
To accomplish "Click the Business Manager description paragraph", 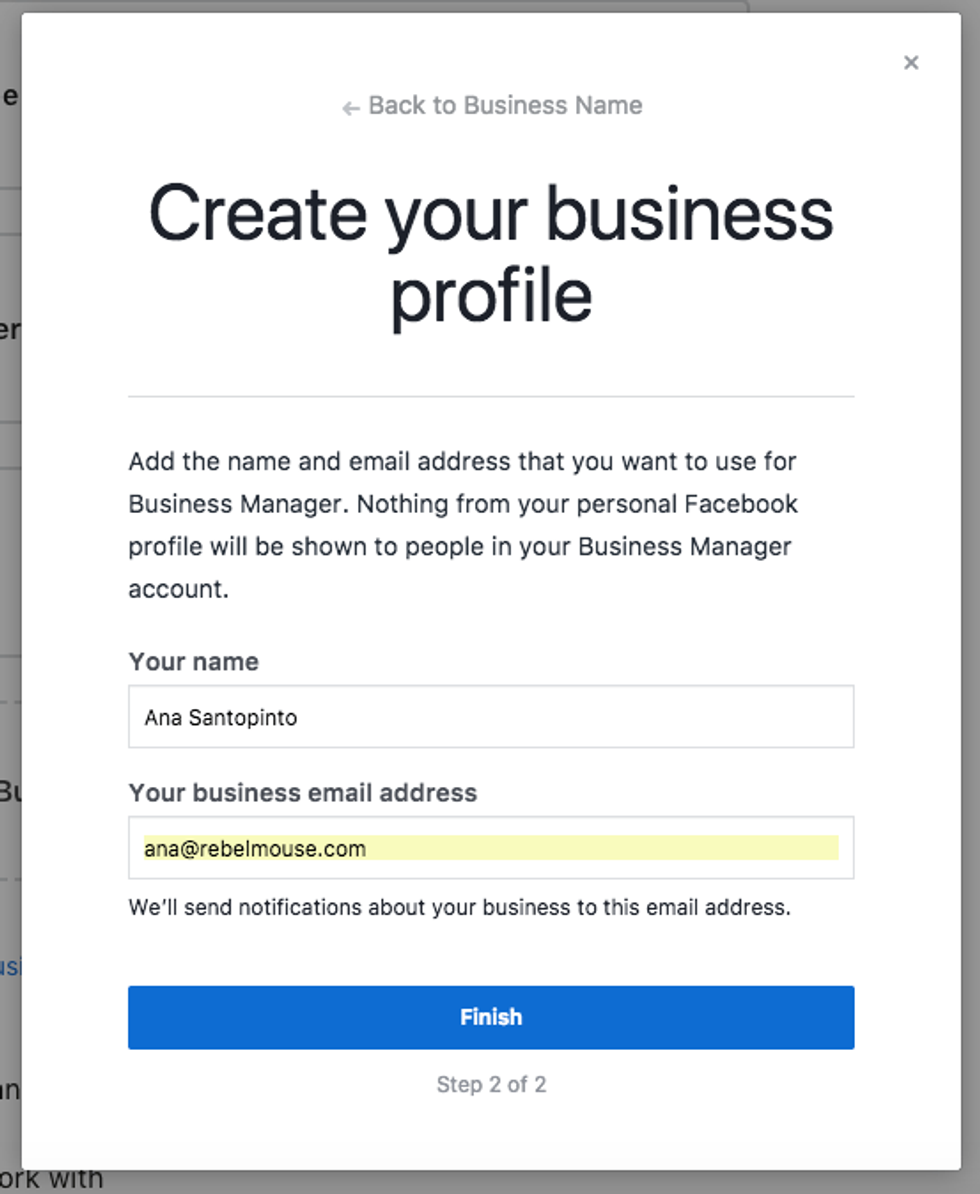I will tap(463, 525).
